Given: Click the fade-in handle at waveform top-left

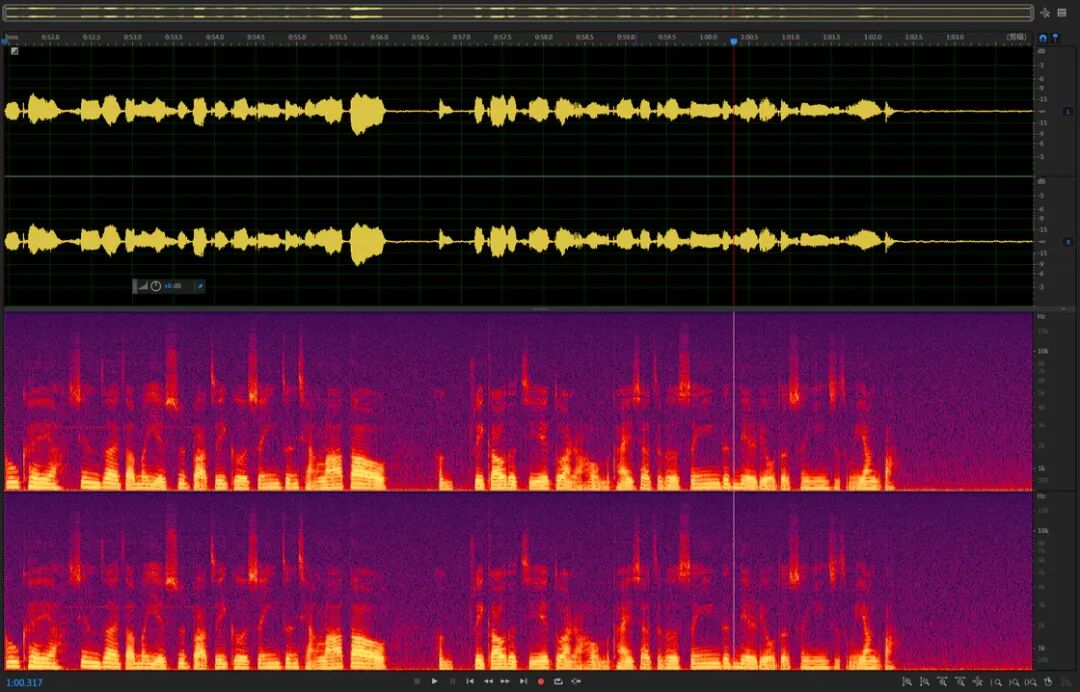Looking at the screenshot, I should pyautogui.click(x=14, y=51).
